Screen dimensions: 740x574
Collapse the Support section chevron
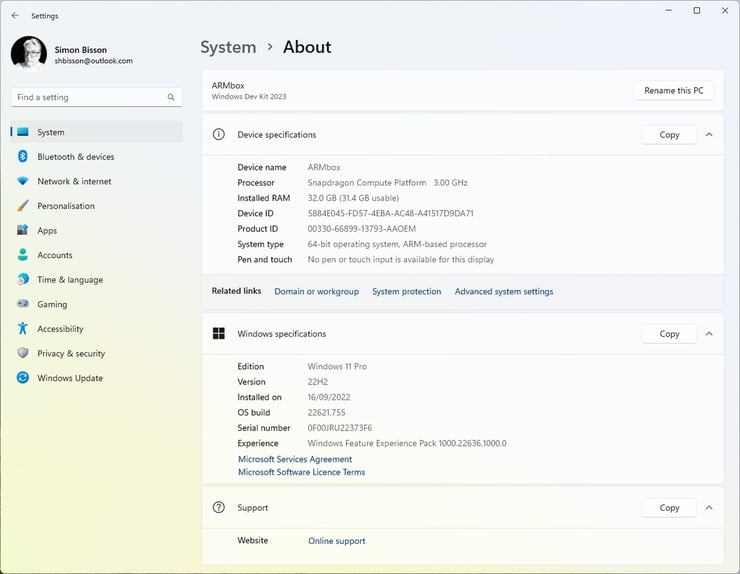pos(709,508)
